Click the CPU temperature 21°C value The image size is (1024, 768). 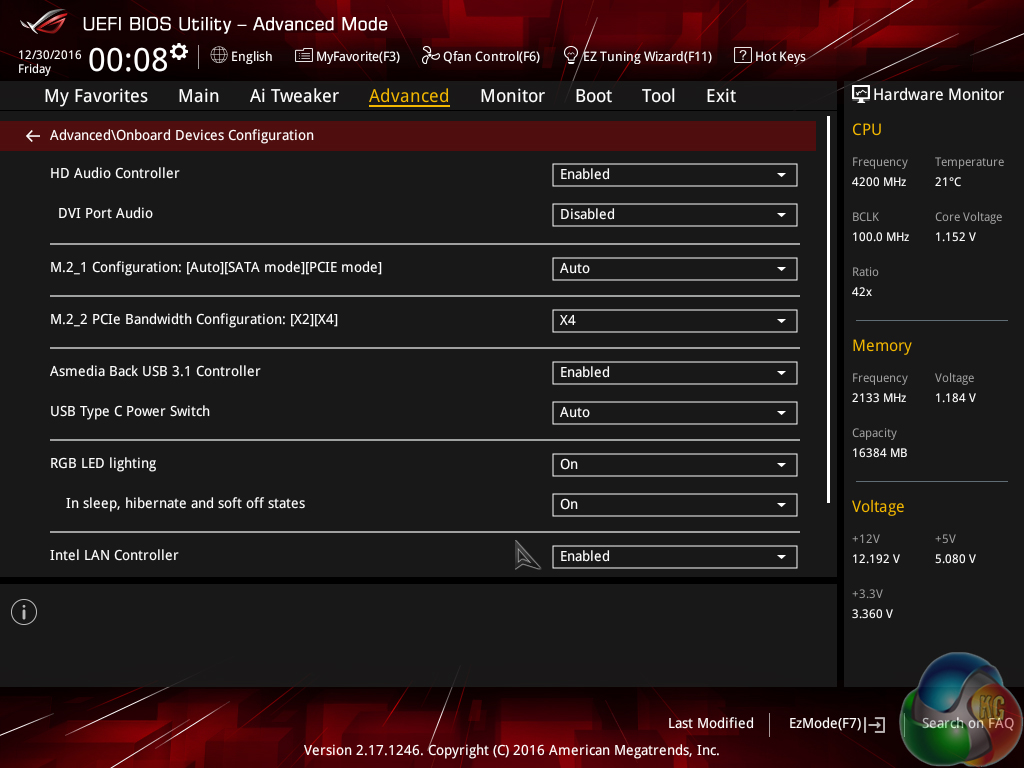click(x=948, y=182)
